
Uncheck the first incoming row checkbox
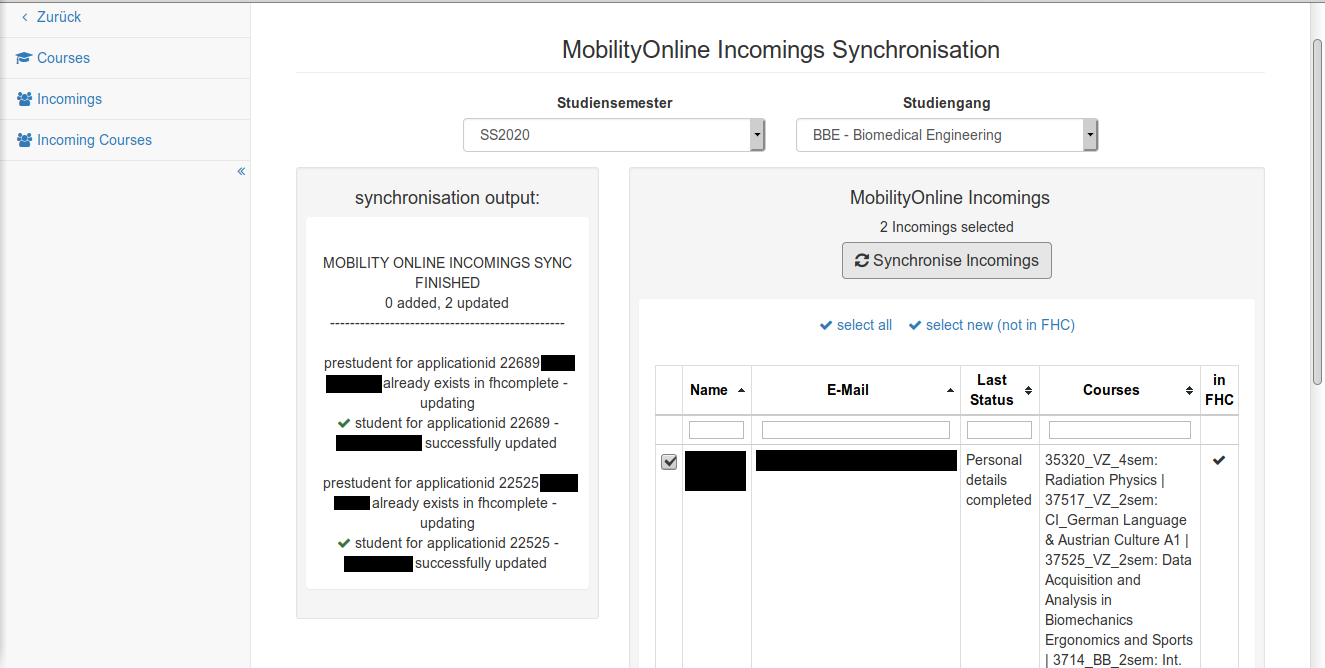[x=669, y=462]
